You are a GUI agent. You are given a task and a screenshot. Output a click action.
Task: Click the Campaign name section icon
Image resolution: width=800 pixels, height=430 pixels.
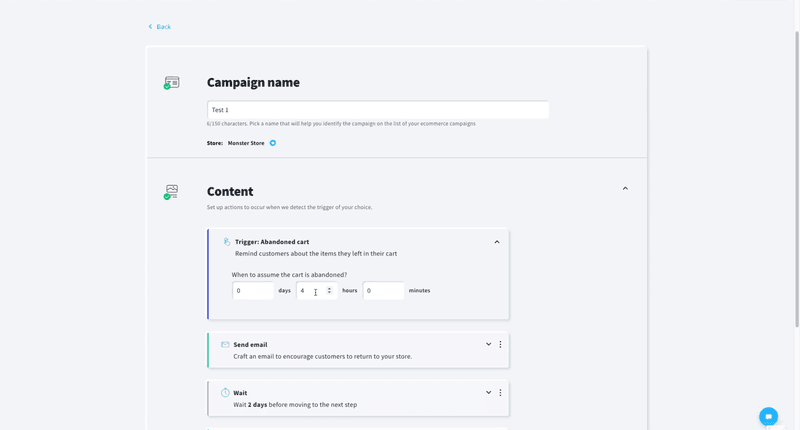click(172, 83)
